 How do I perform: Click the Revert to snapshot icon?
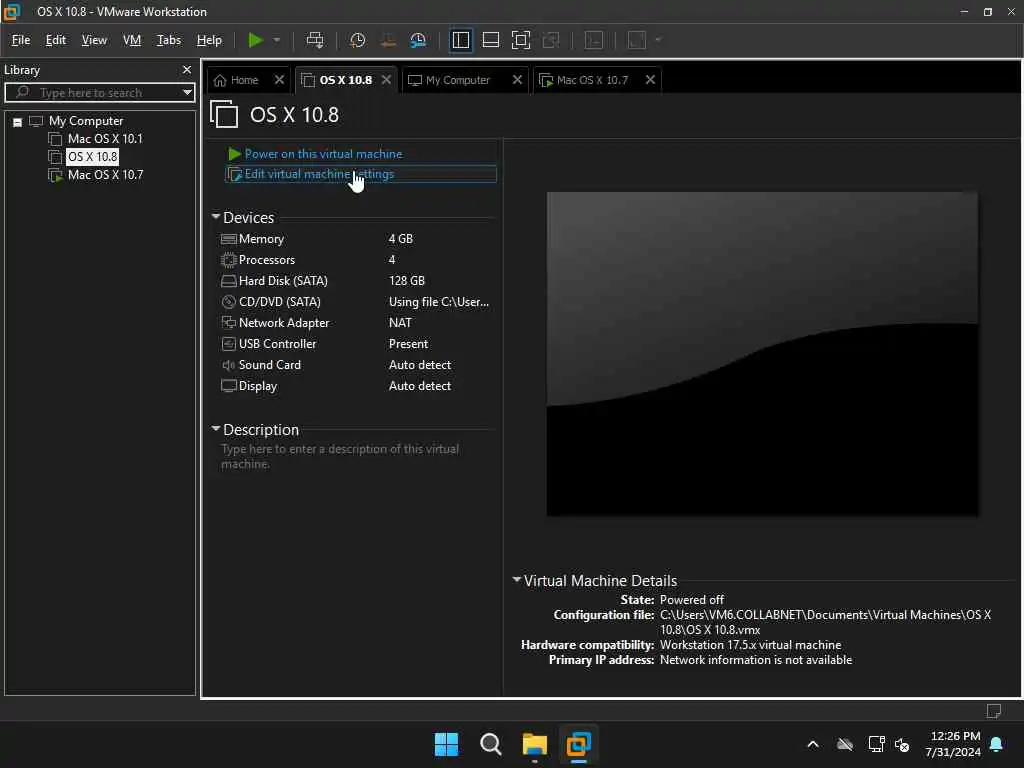coord(388,40)
